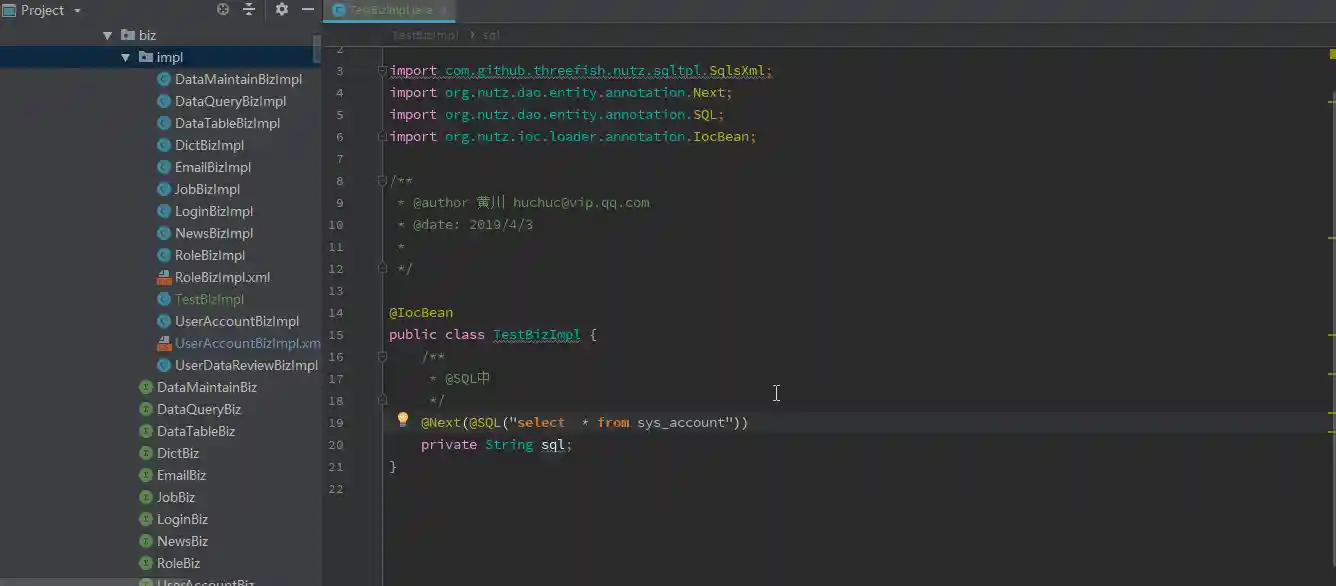1336x586 pixels.
Task: Collapse the biz folder
Action: coord(108,35)
